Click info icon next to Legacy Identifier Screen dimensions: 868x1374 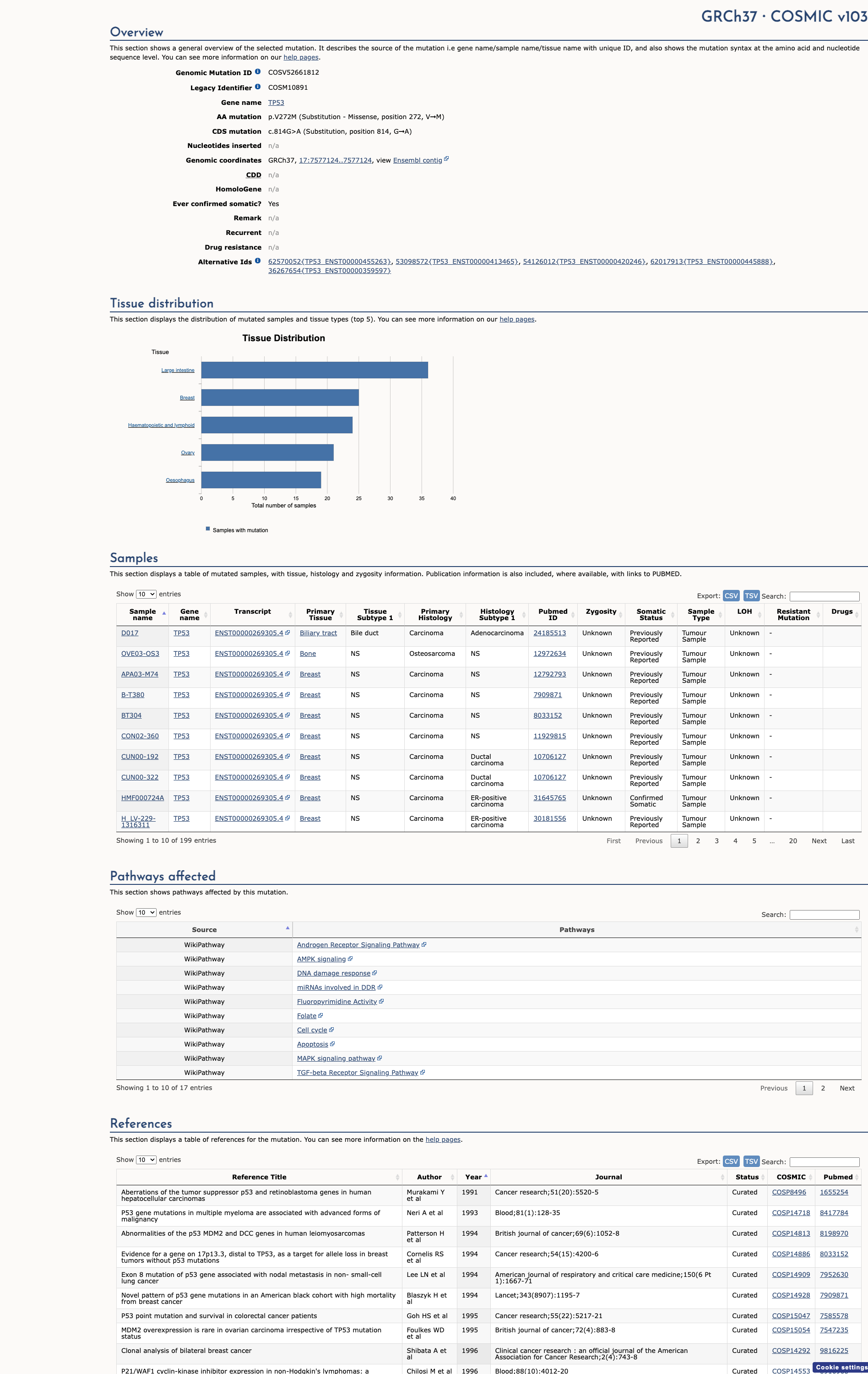pos(258,87)
